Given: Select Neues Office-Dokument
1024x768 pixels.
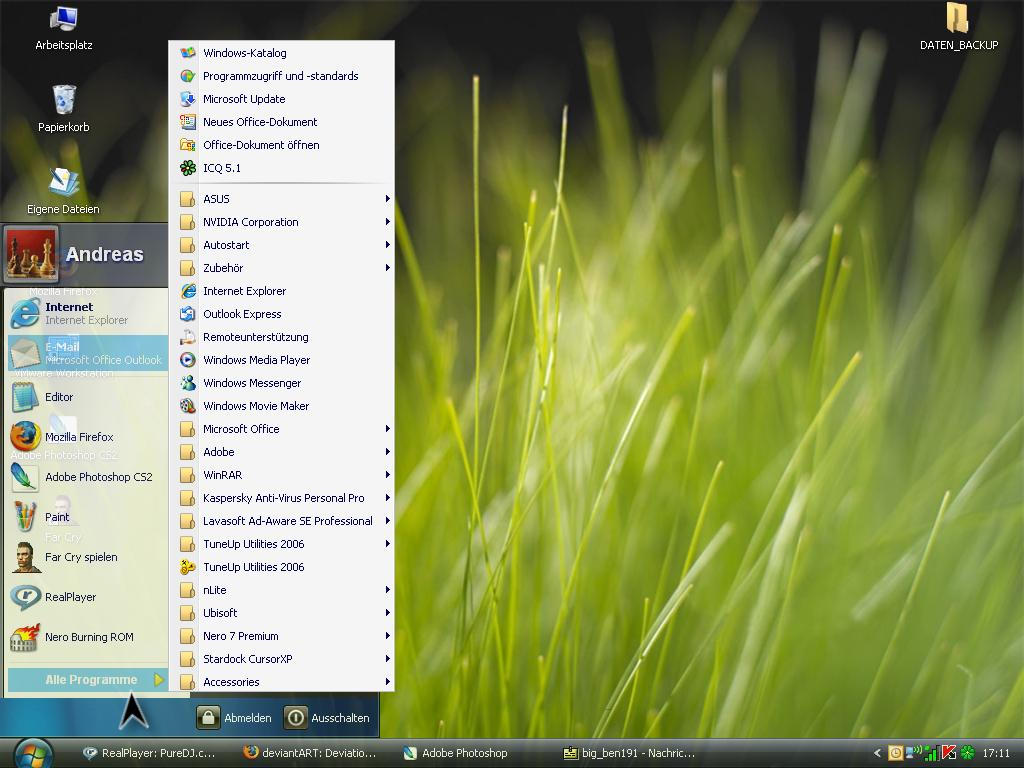Looking at the screenshot, I should tap(281, 122).
